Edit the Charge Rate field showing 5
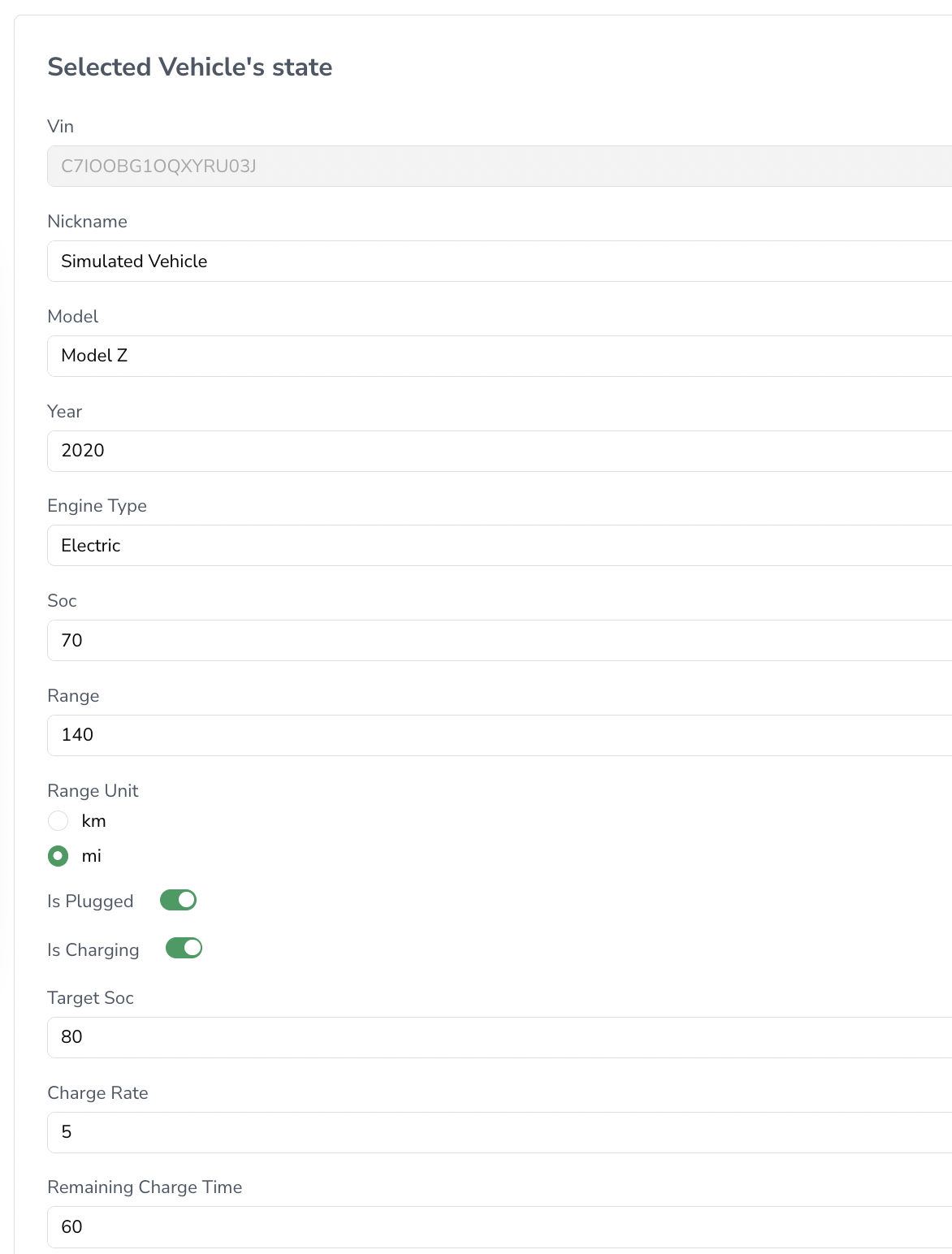The height and width of the screenshot is (1254, 952). 500,1132
